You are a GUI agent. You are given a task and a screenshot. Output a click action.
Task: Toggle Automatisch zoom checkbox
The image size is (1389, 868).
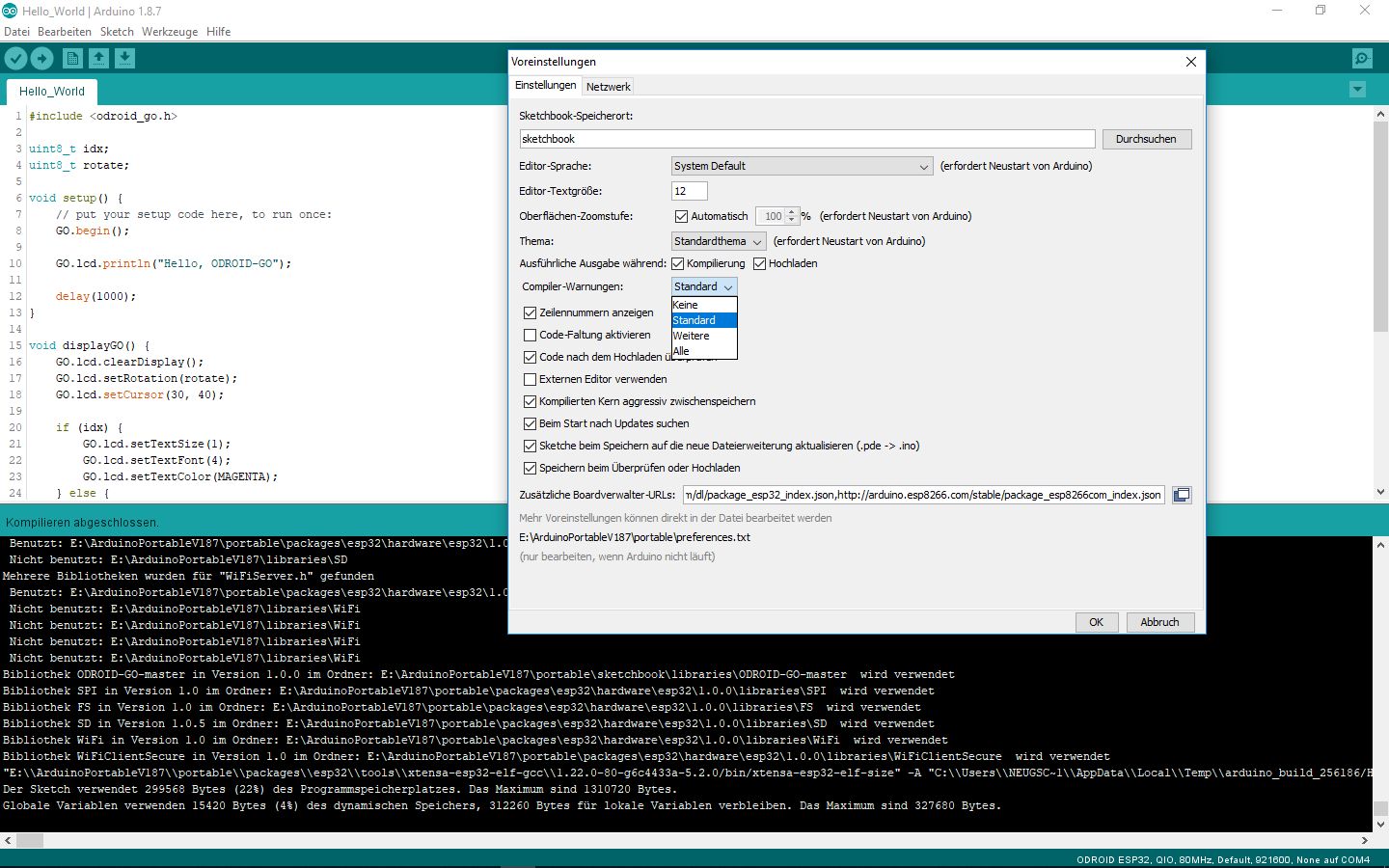coord(681,216)
